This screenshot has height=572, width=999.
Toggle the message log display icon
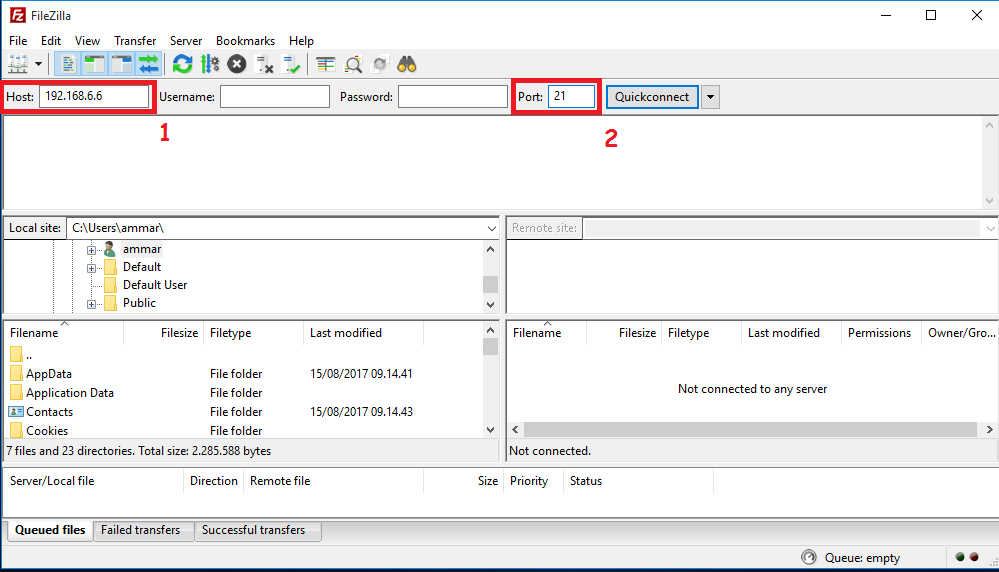(68, 64)
